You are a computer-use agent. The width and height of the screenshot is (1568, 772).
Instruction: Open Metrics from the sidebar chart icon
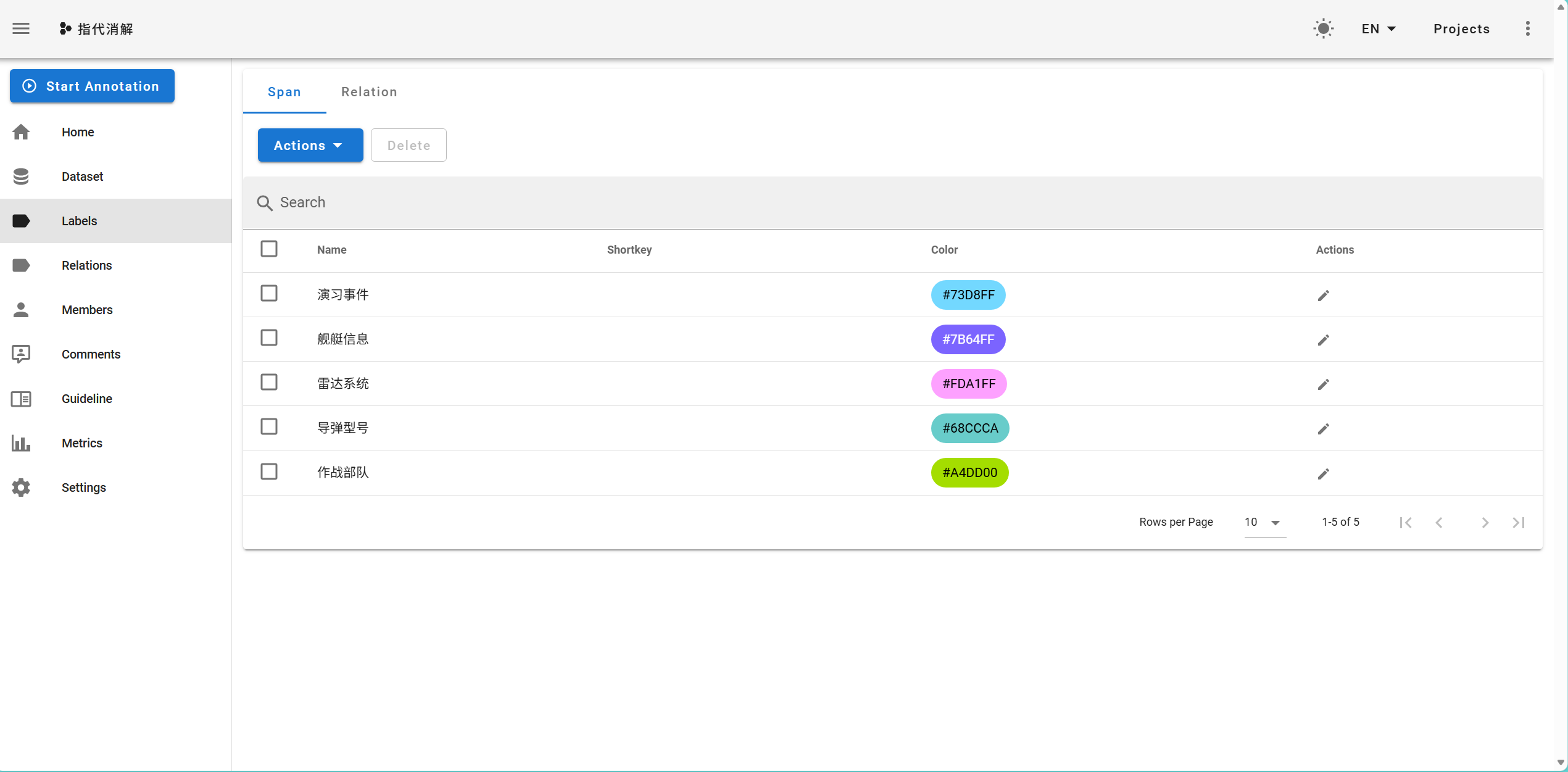(21, 443)
